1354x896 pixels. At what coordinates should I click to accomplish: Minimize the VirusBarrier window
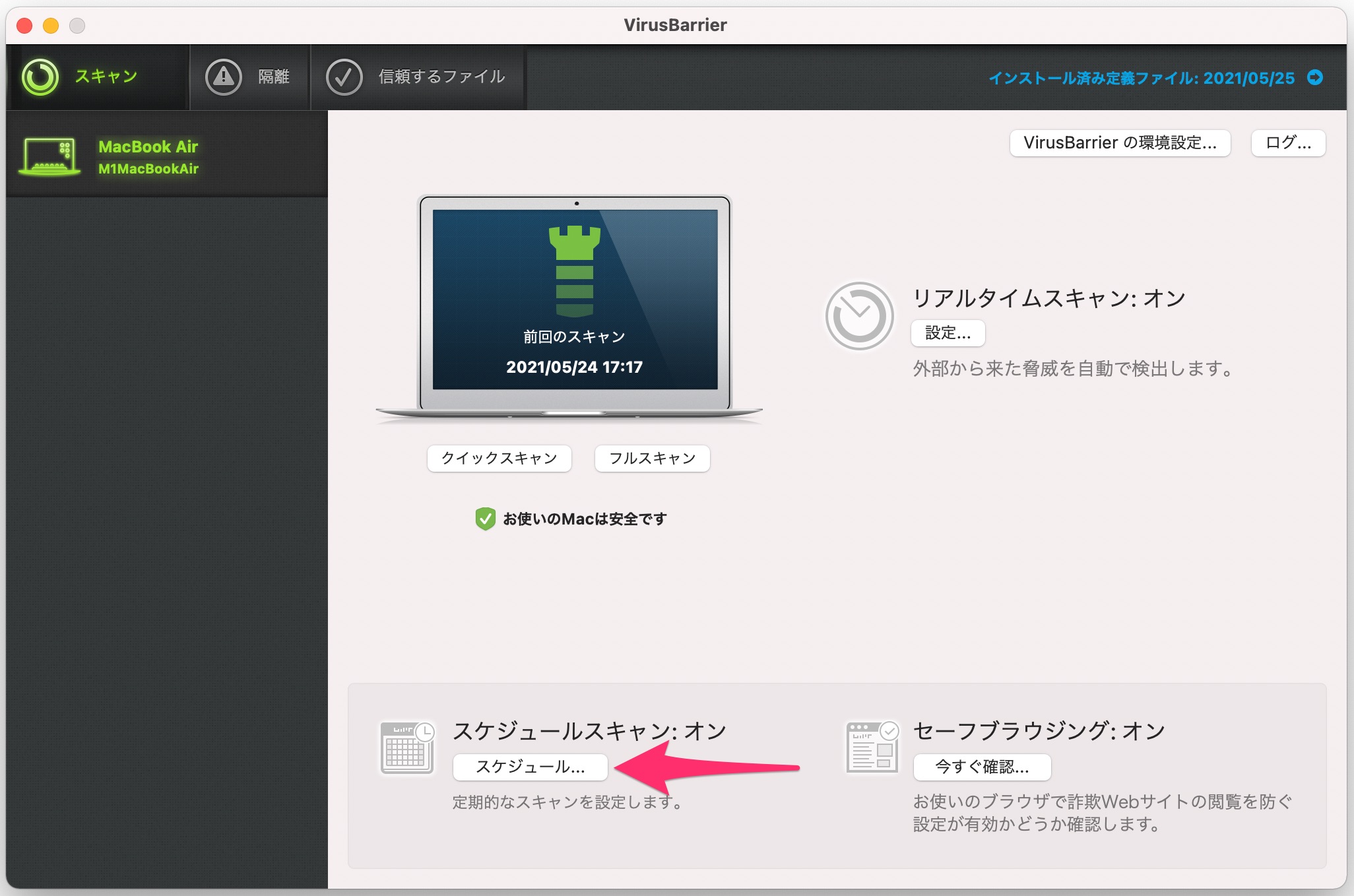tap(51, 26)
